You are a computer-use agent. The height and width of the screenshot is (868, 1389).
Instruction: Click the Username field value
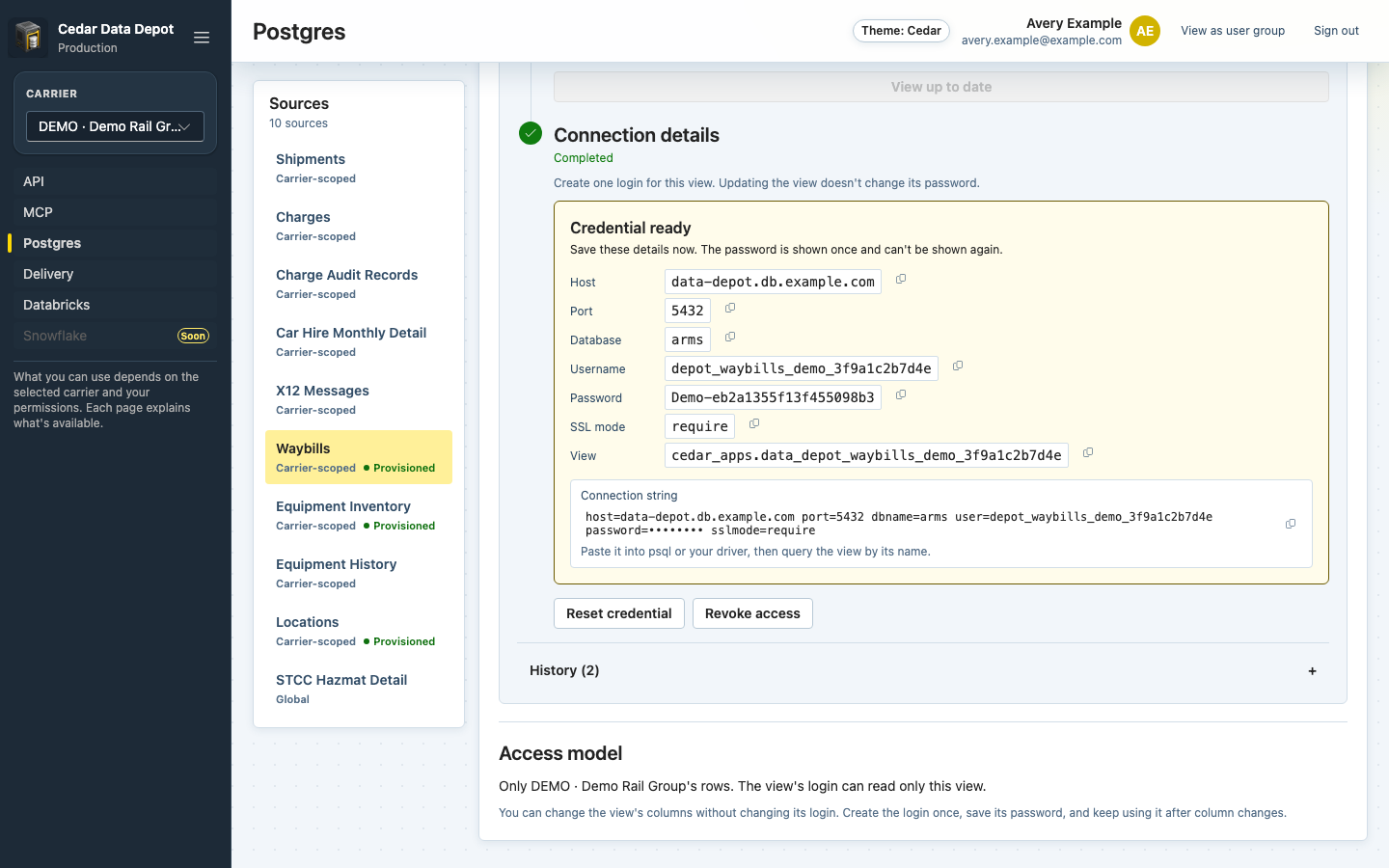pos(802,368)
